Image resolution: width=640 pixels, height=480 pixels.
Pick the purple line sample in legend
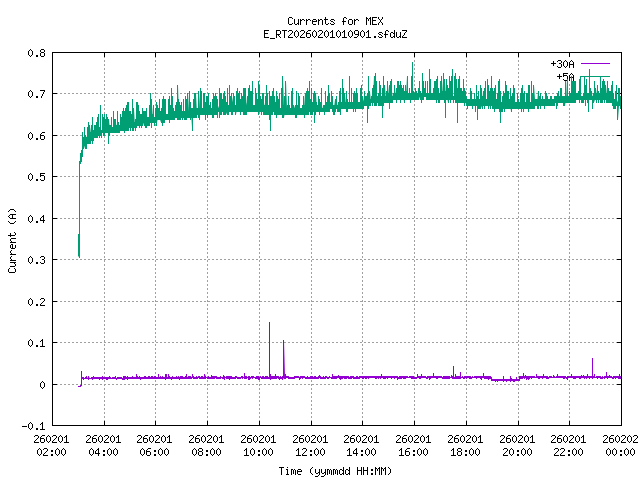(x=594, y=64)
